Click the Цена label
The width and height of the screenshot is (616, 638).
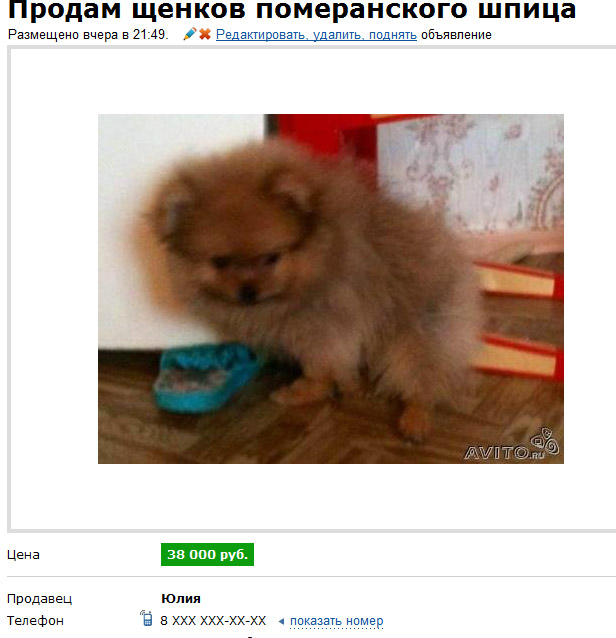23,555
